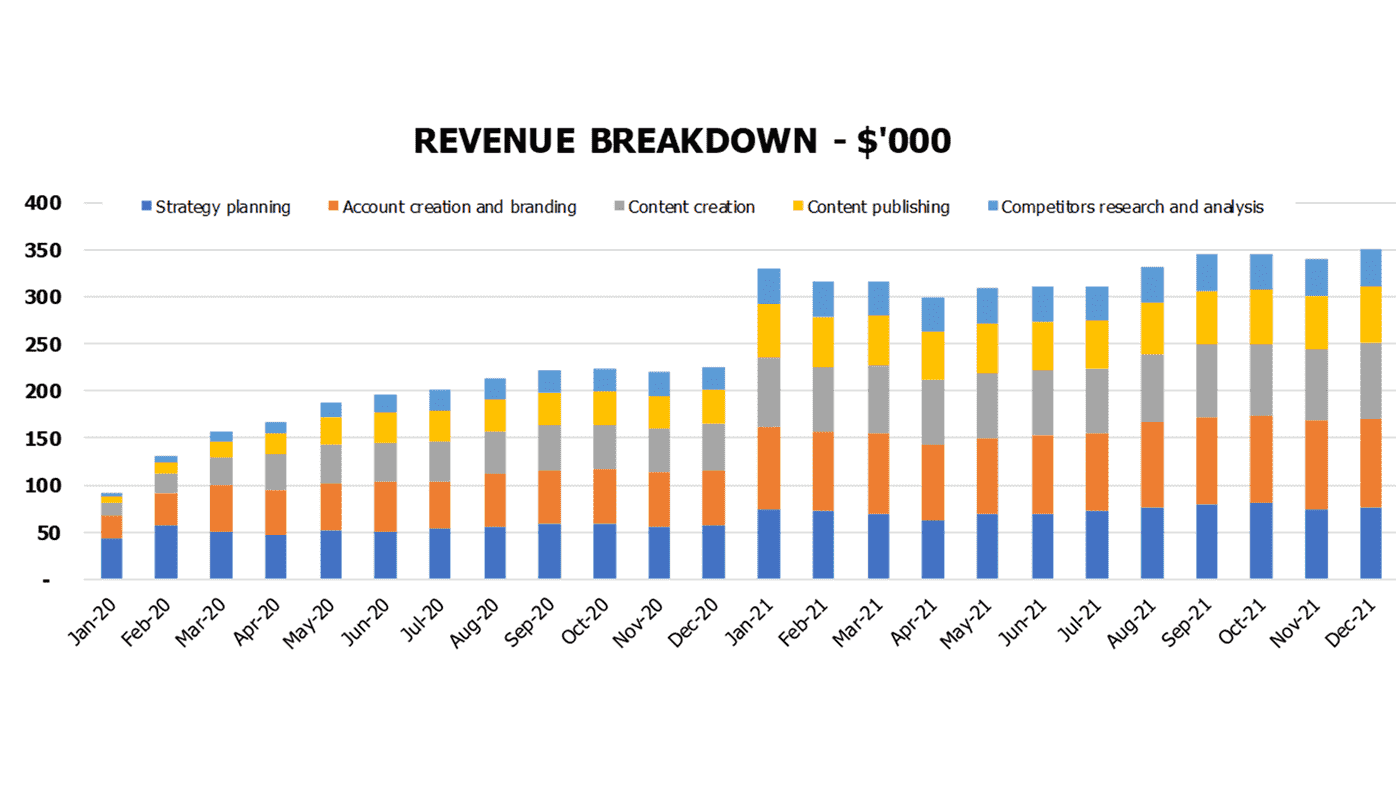Click the 250 y-axis value
This screenshot has width=1396, height=786.
pos(43,344)
